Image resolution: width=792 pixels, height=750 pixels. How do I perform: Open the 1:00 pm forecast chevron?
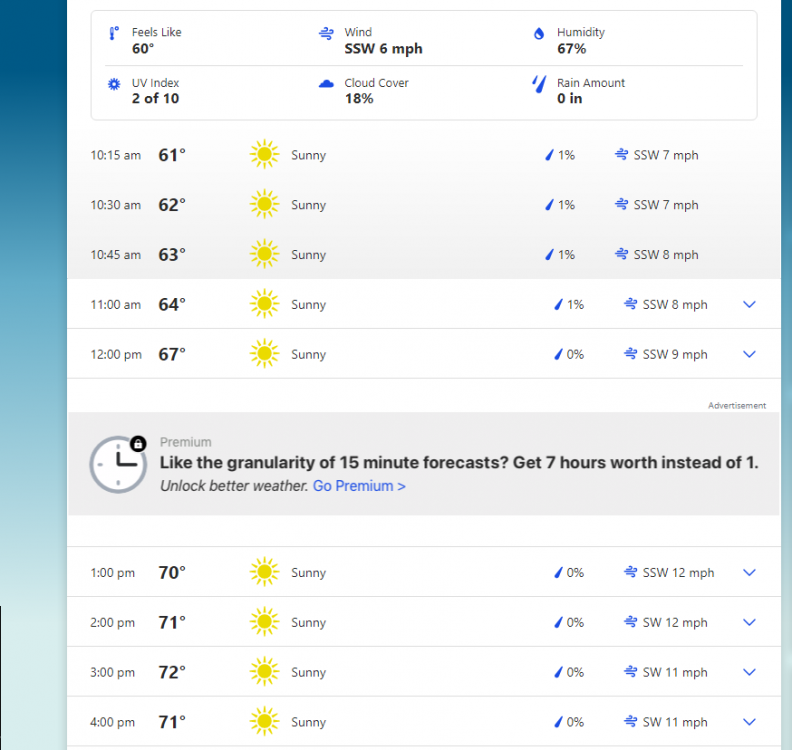point(750,573)
